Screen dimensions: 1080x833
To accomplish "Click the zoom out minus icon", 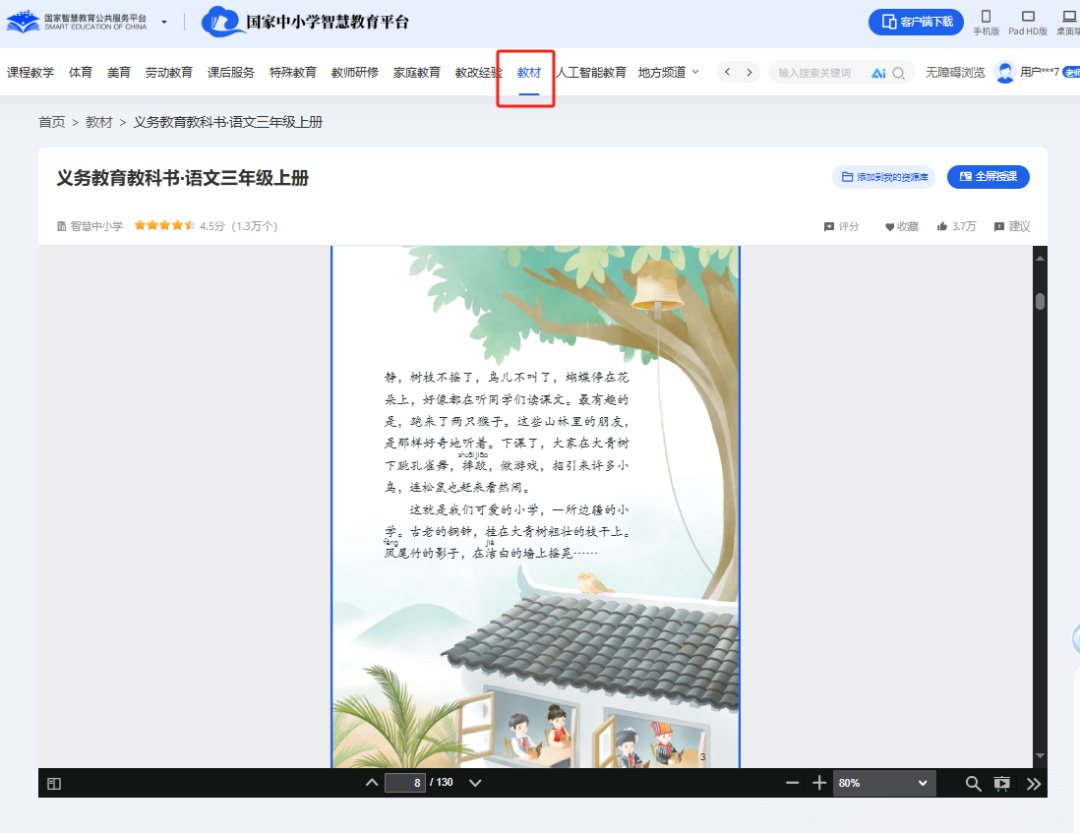I will pyautogui.click(x=793, y=783).
